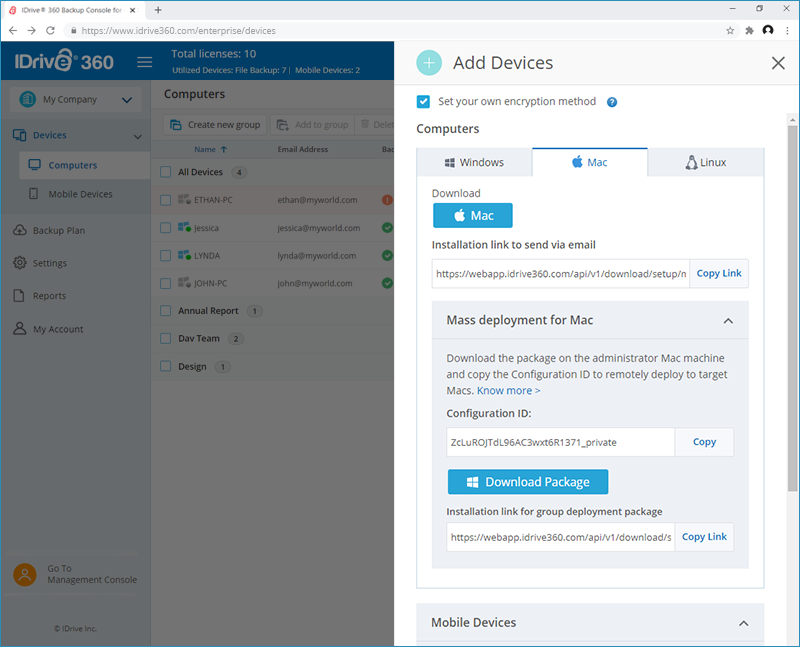800x647 pixels.
Task: Copy the installation email link
Action: coord(719,273)
